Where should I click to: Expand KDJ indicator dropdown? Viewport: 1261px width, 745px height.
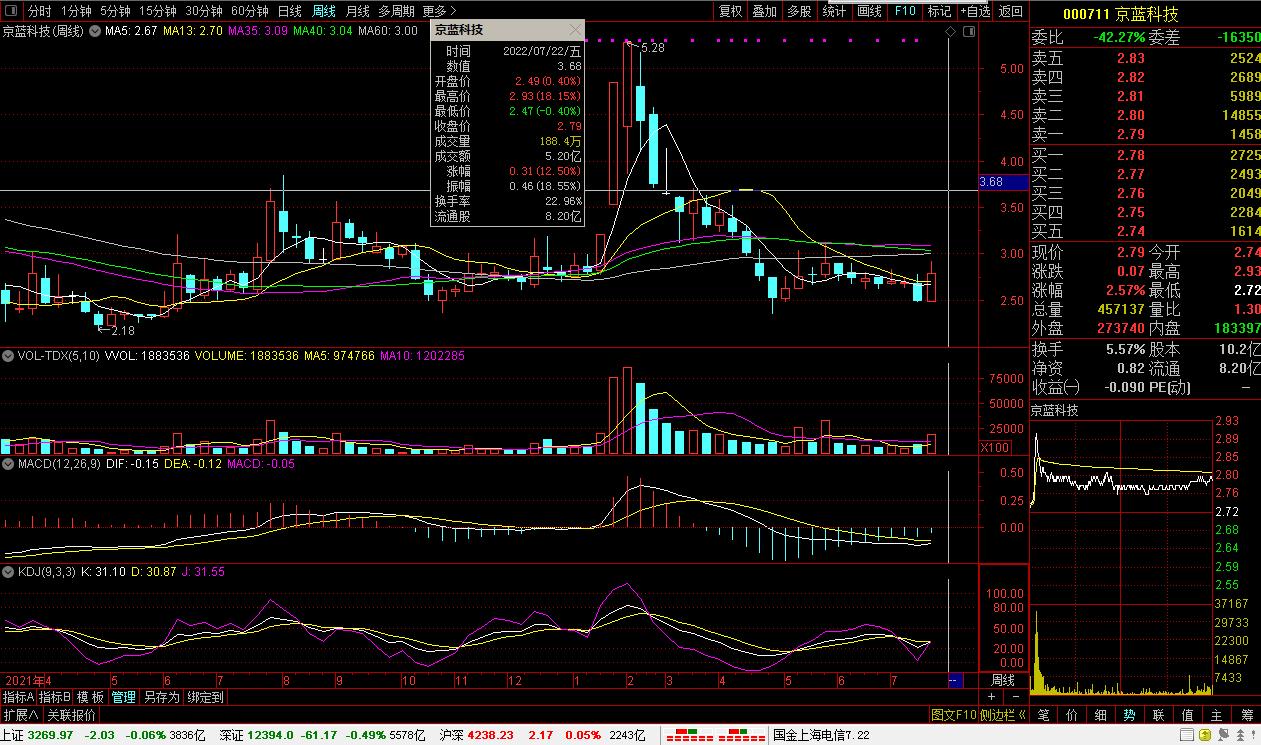coord(7,571)
